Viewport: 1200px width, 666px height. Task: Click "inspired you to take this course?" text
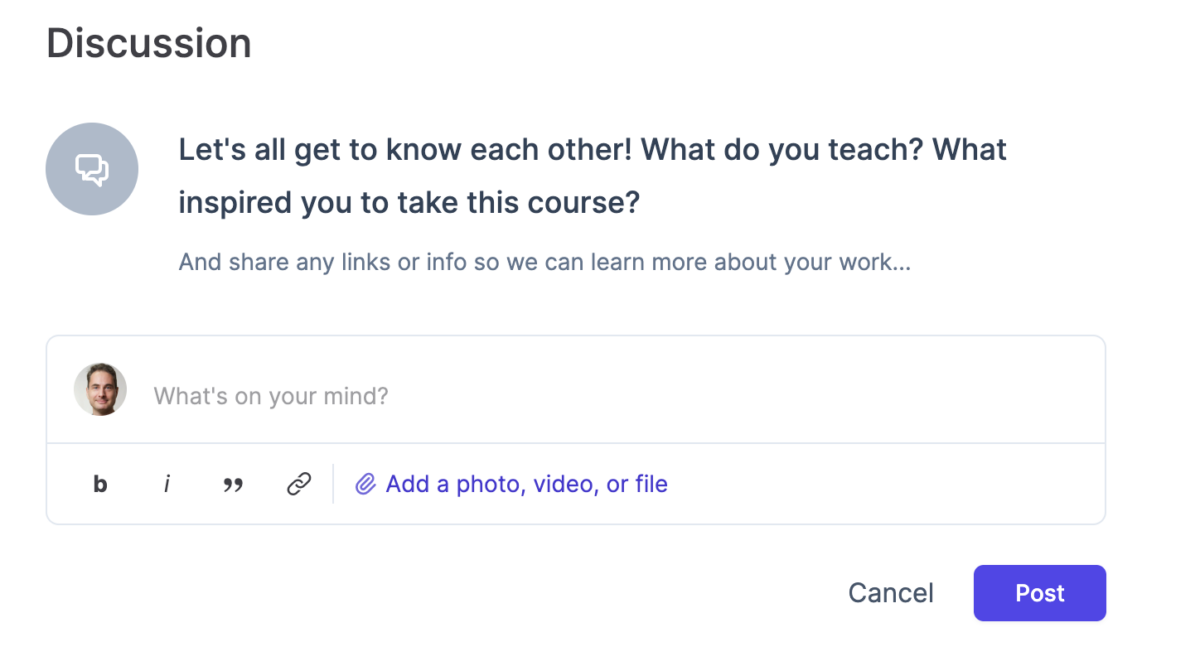408,203
